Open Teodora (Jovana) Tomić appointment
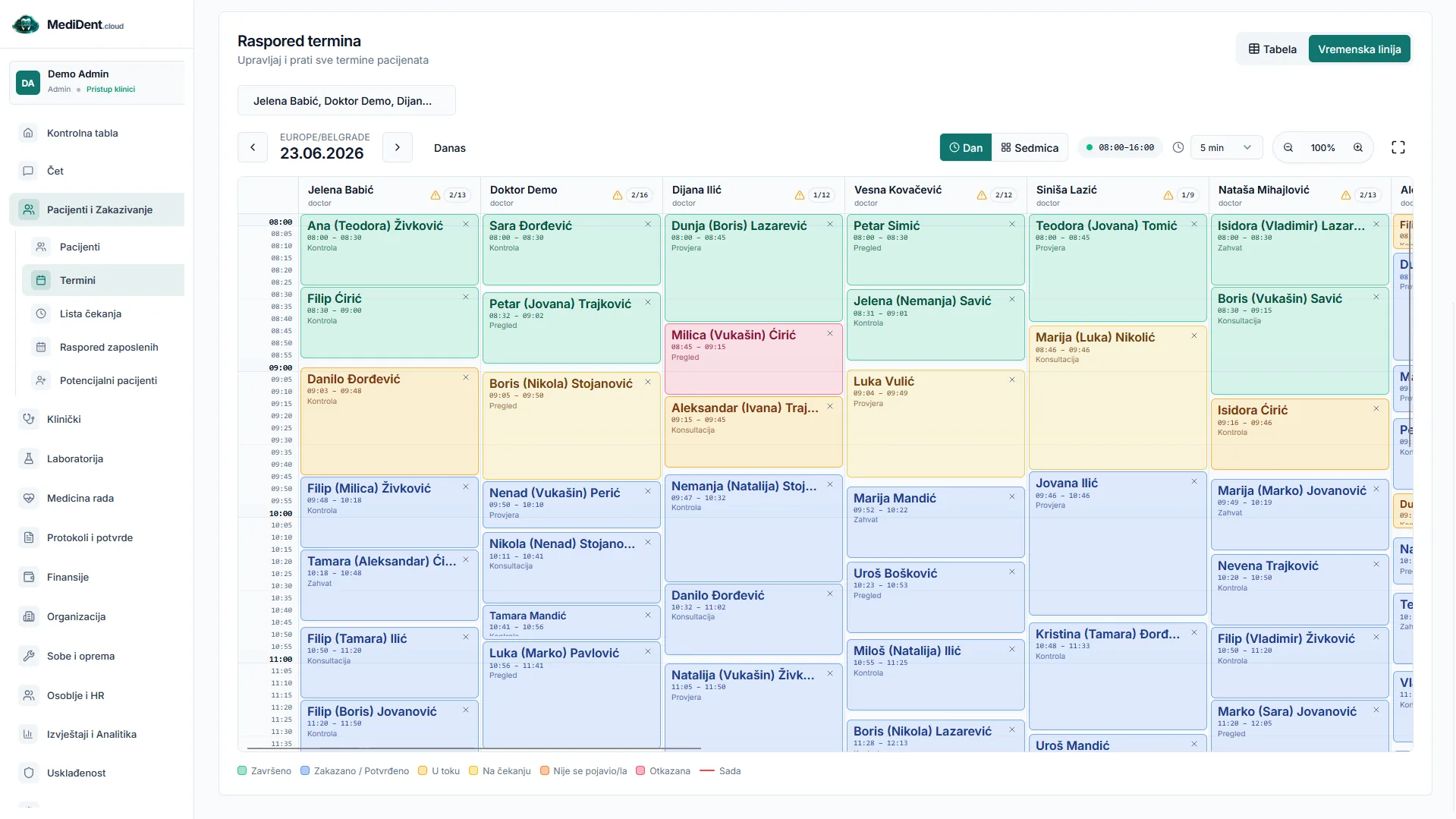The height and width of the screenshot is (819, 1456). pos(1118,268)
